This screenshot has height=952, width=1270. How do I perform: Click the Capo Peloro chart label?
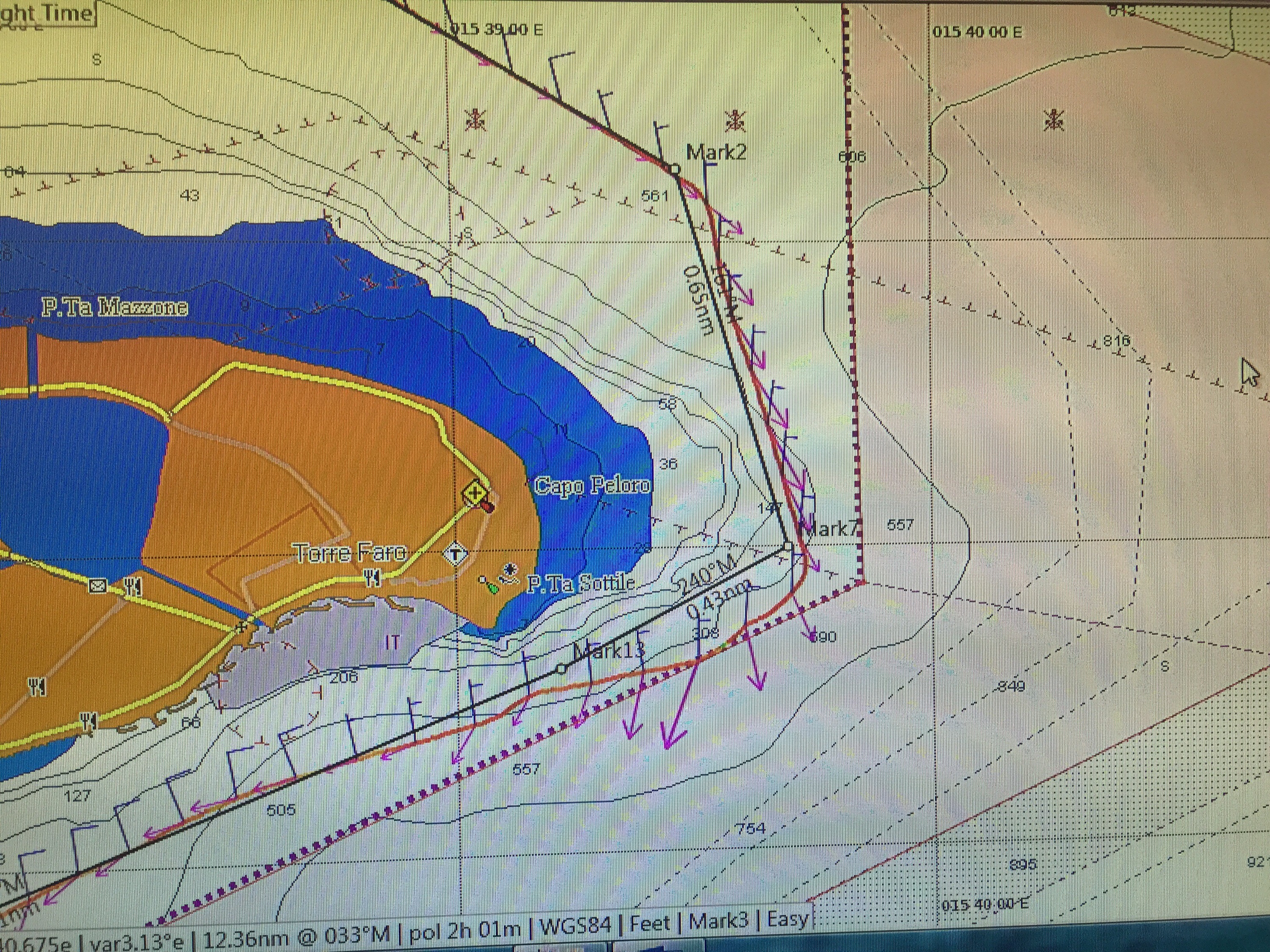tap(593, 485)
